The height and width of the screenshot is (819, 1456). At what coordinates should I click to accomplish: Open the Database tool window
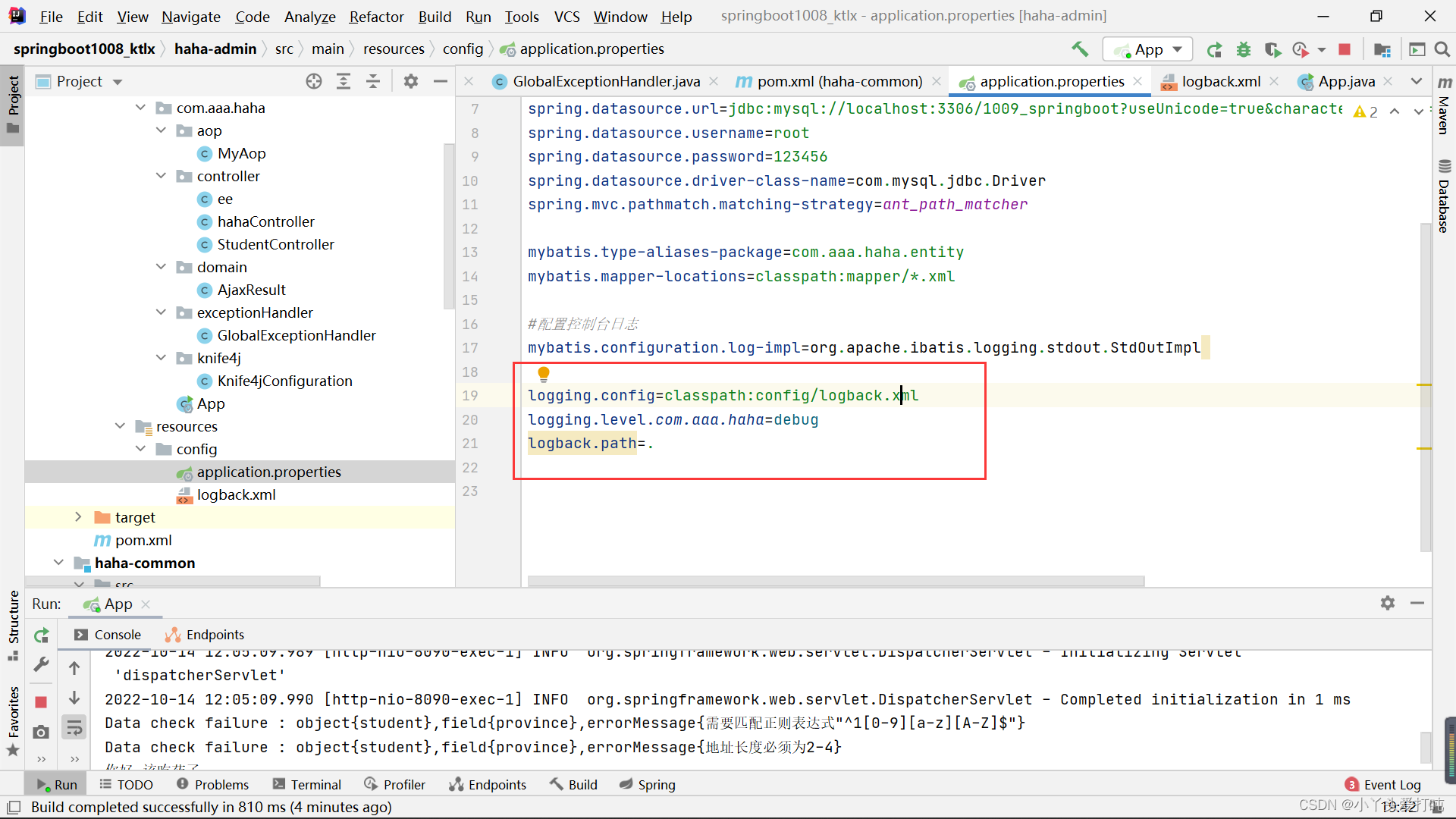1444,196
